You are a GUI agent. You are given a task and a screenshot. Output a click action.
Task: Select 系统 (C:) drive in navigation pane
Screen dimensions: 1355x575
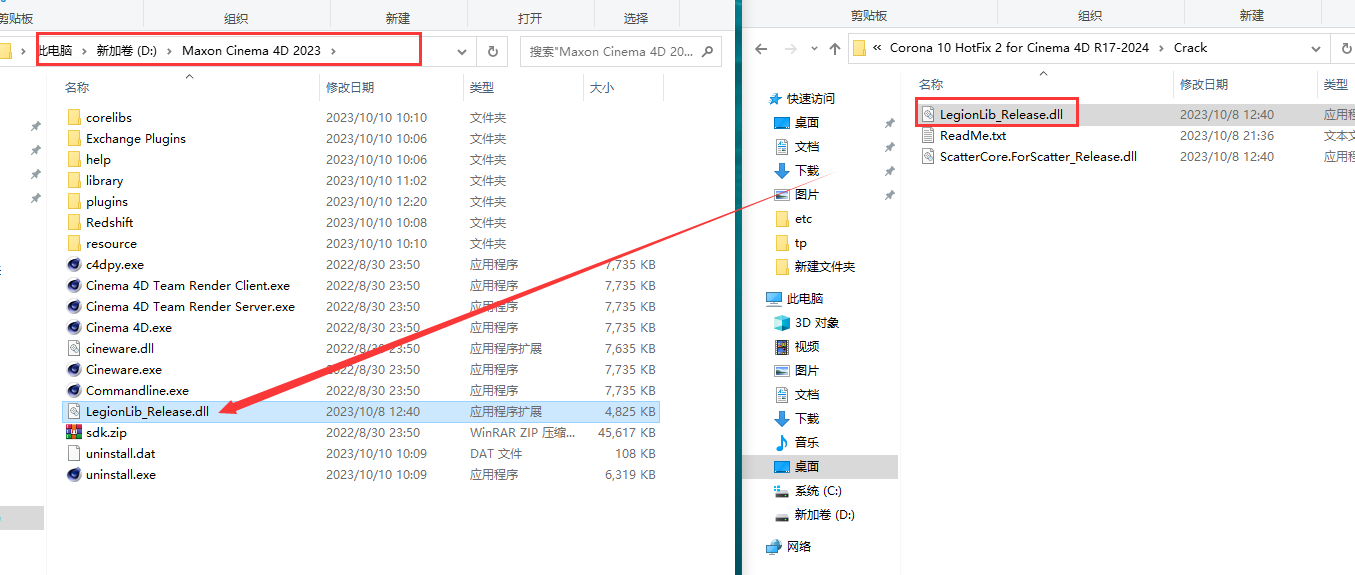click(x=818, y=491)
